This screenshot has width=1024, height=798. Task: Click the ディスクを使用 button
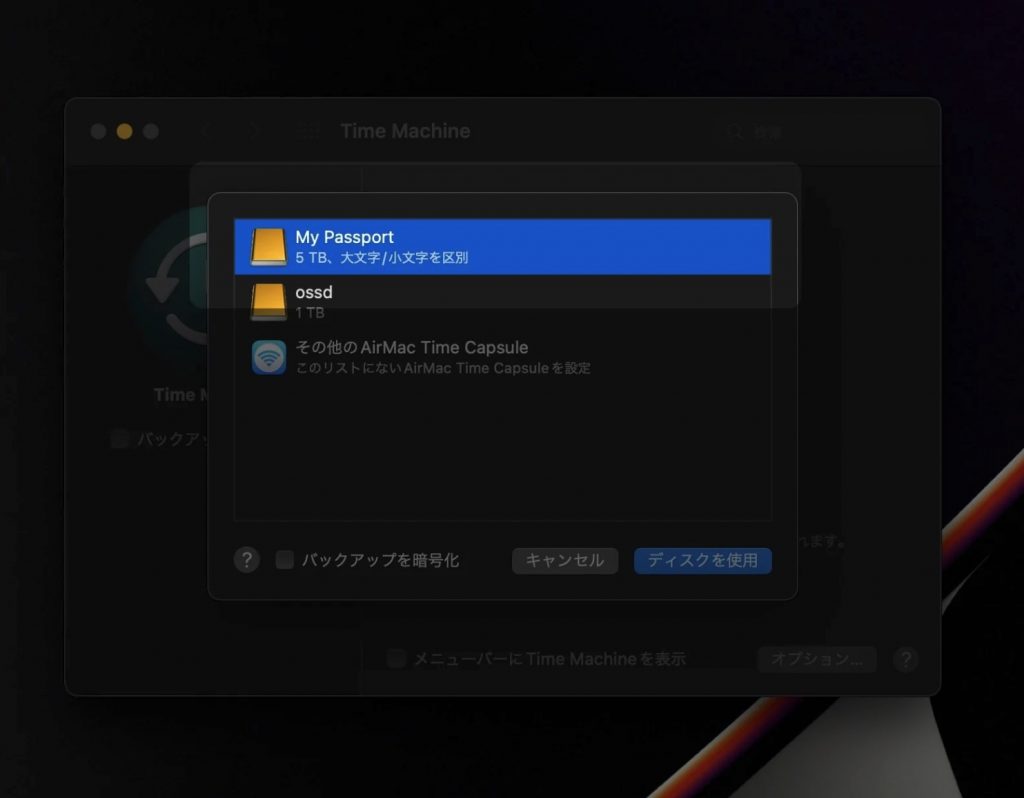tap(703, 560)
